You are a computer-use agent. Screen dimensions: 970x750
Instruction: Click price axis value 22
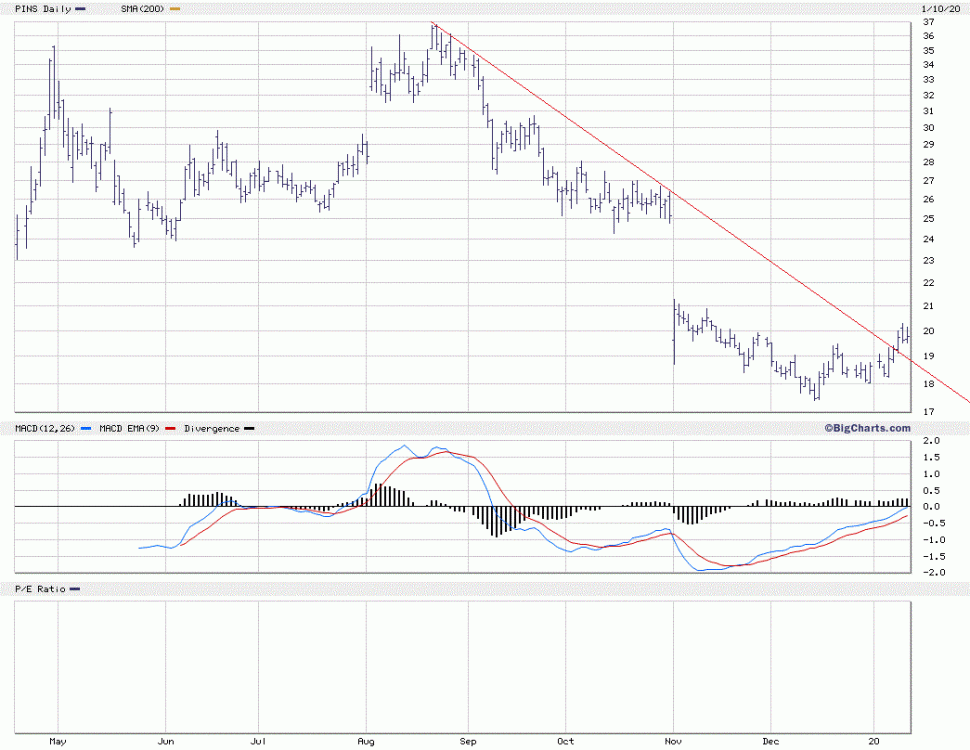929,283
